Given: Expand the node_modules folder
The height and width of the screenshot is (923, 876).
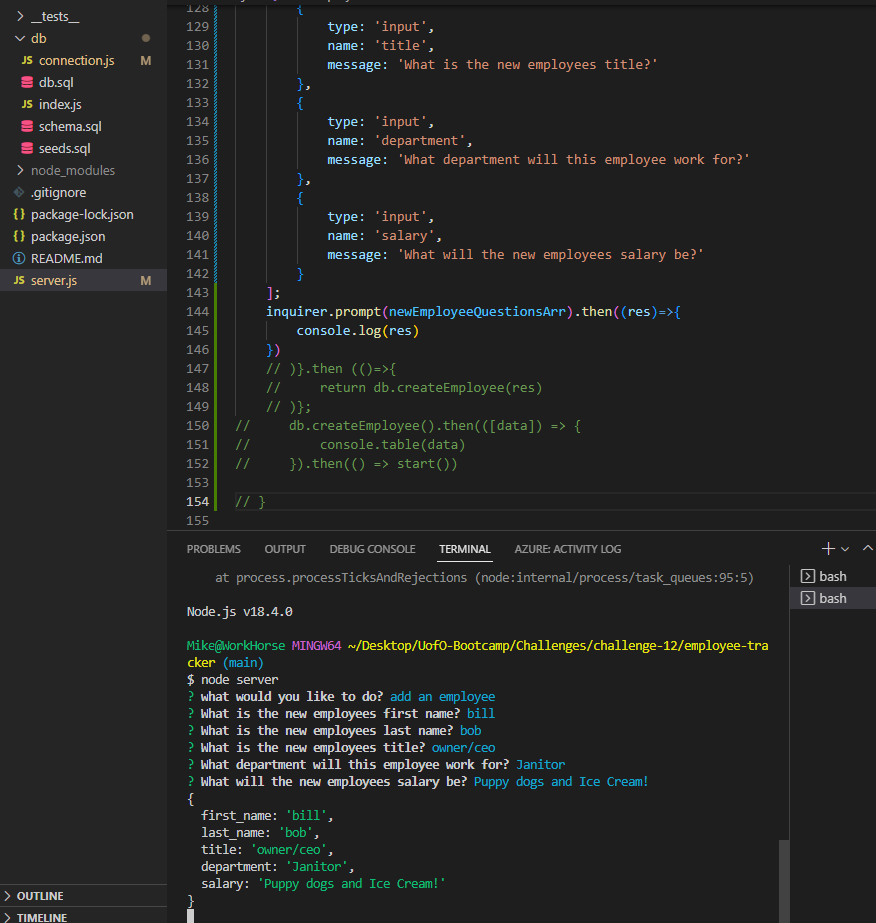Looking at the screenshot, I should [x=20, y=171].
